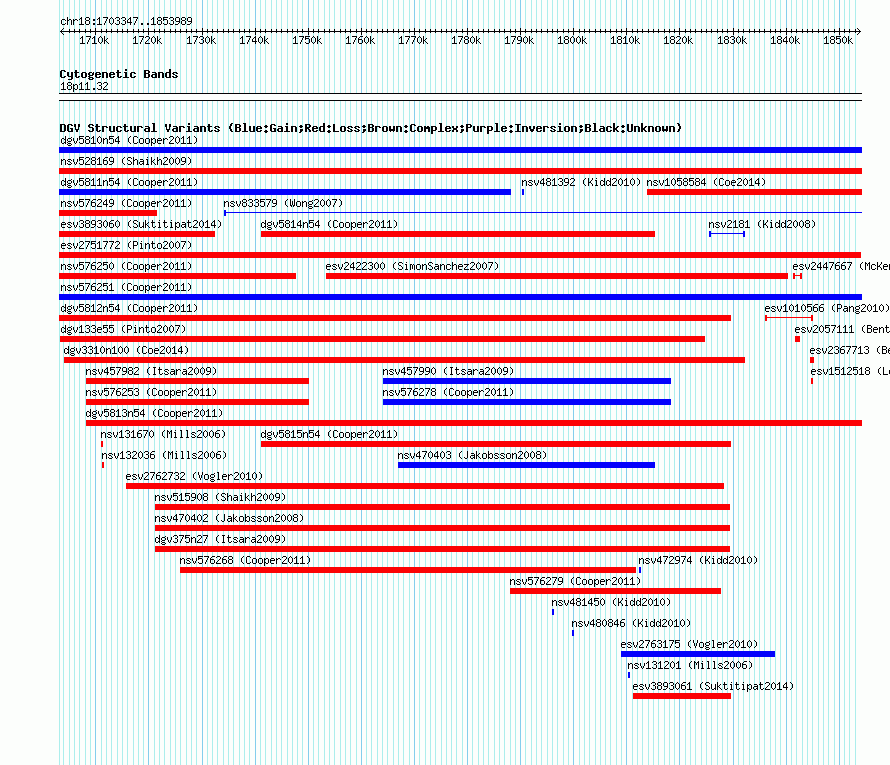Click nsv470403 (Jakobsson2008) label
This screenshot has width=890, height=765.
(x=472, y=455)
